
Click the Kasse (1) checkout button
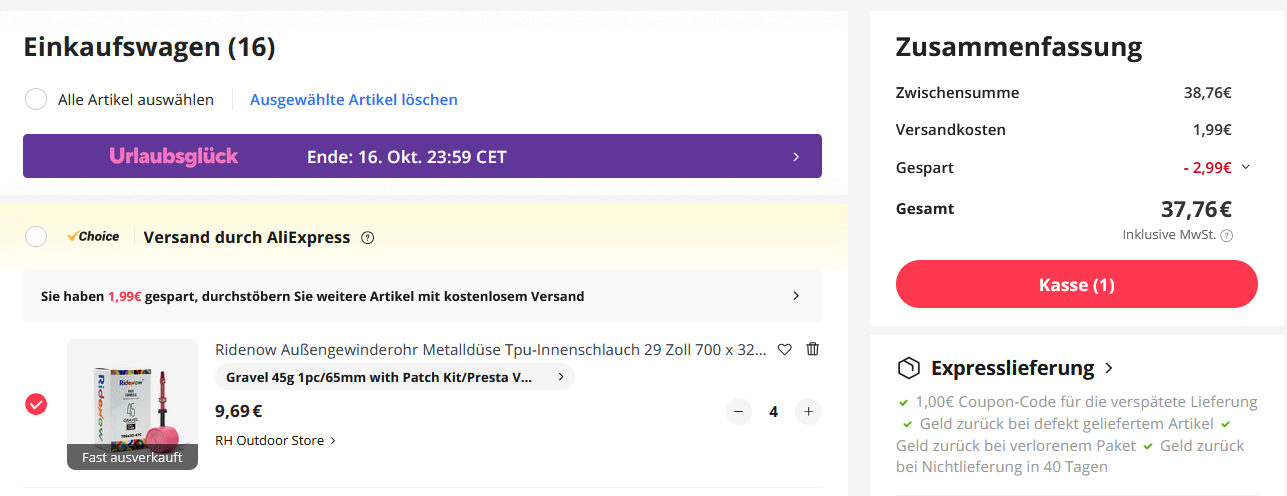tap(1076, 285)
